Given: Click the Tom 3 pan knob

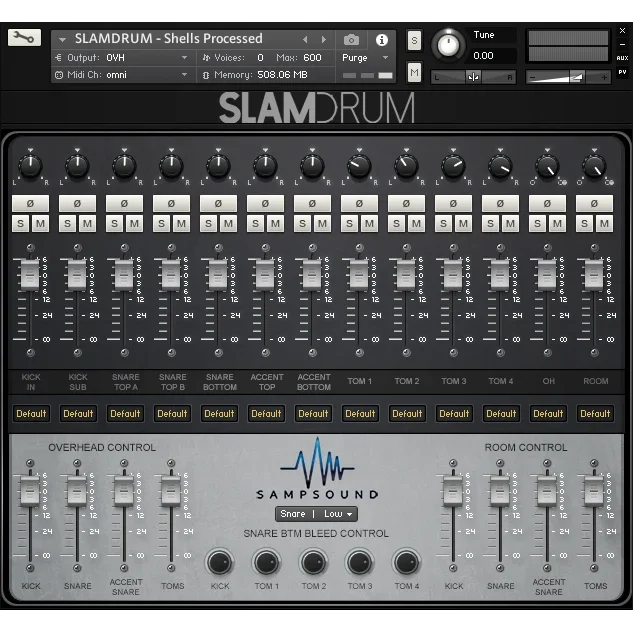Looking at the screenshot, I should [x=453, y=166].
